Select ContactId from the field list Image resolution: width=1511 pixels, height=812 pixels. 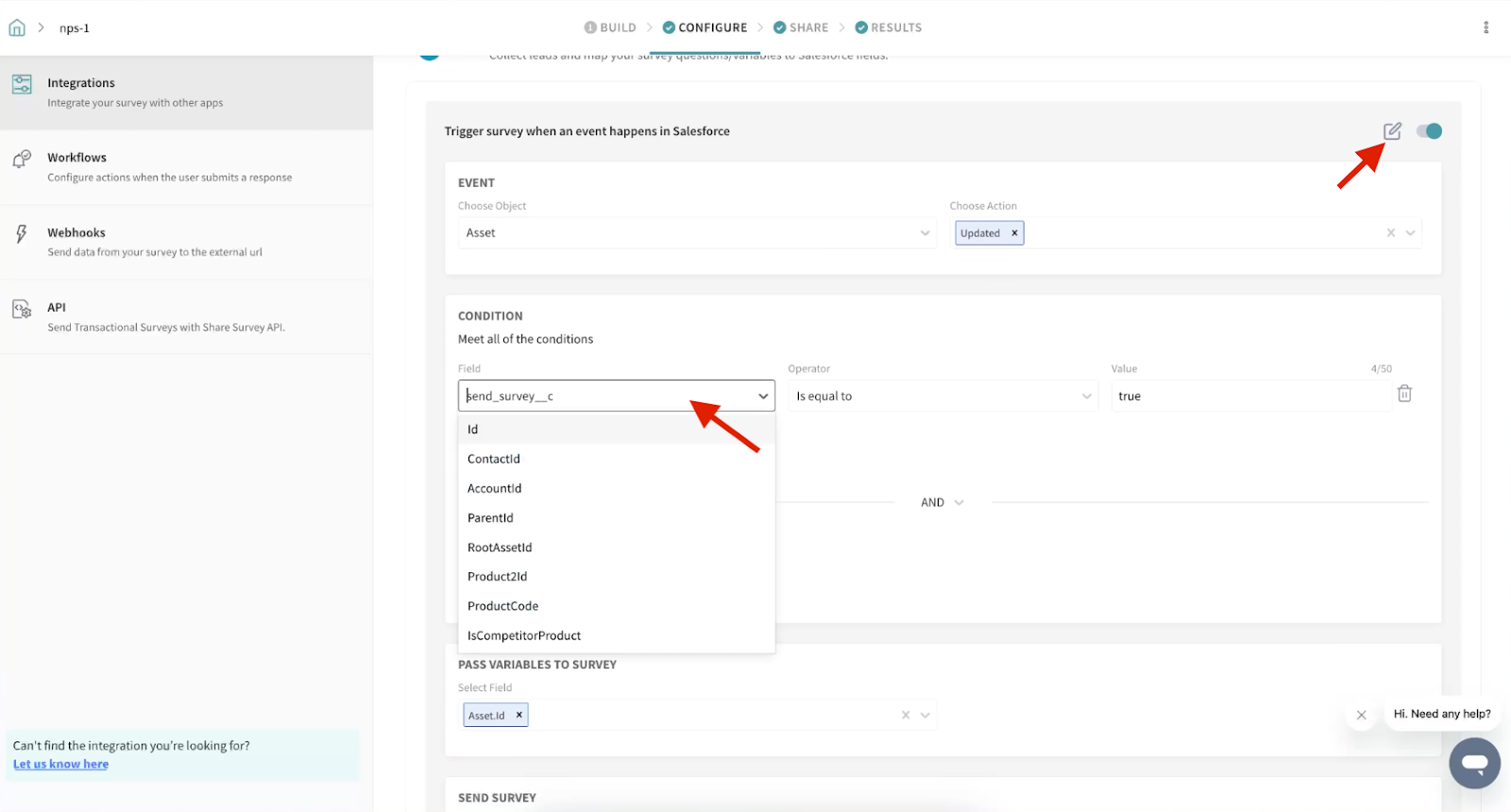tap(494, 459)
